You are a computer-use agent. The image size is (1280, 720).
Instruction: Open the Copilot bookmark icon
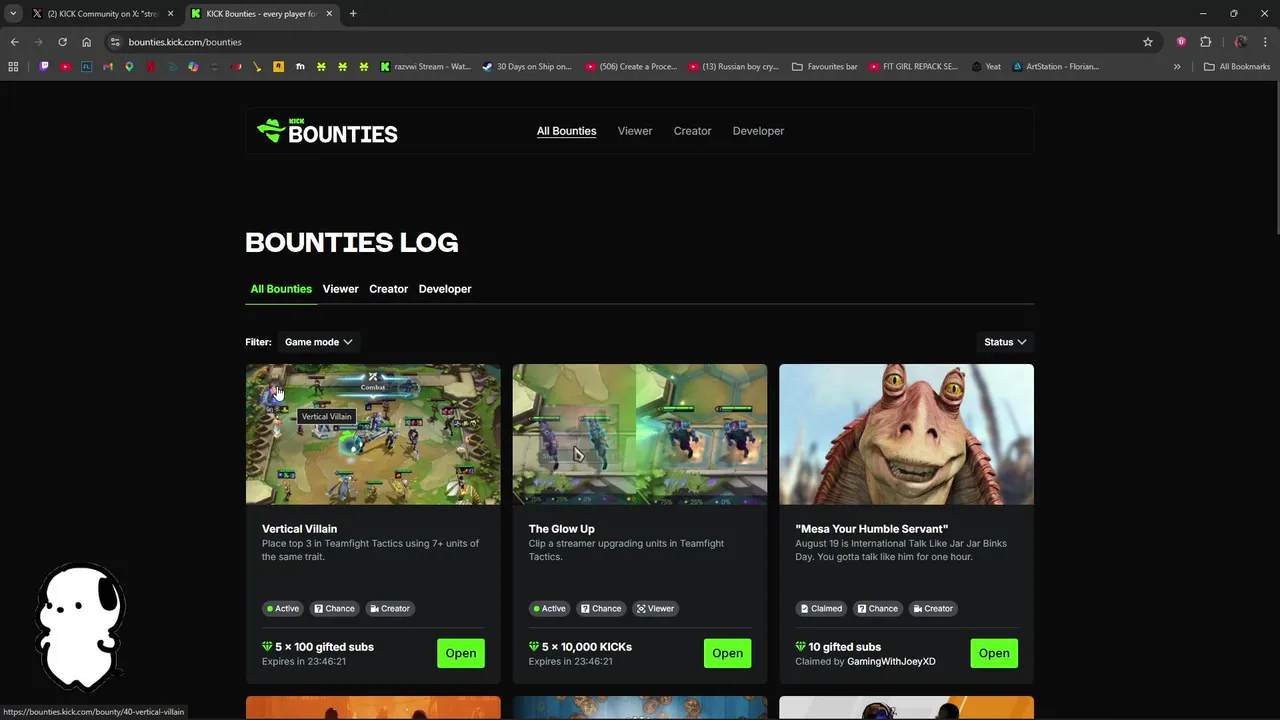click(193, 67)
